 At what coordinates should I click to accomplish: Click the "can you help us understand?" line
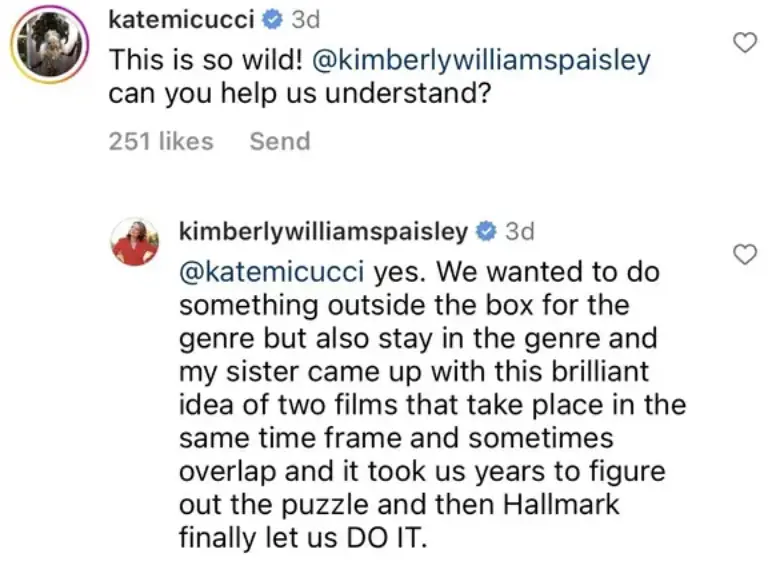303,97
